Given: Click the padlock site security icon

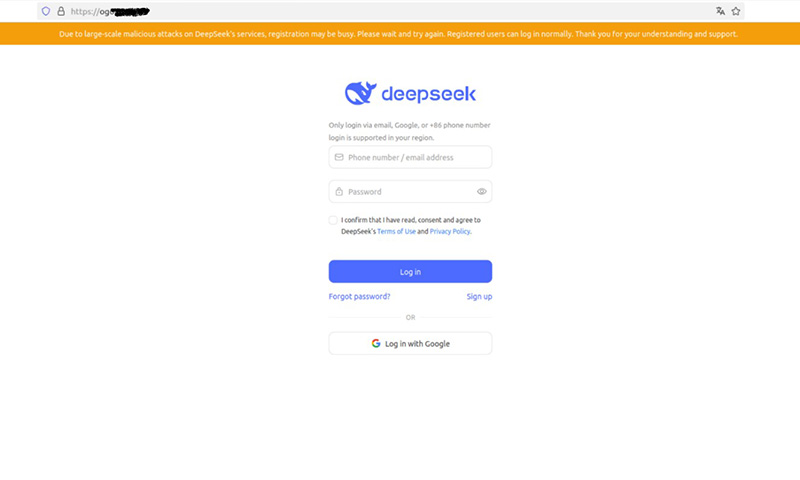Looking at the screenshot, I should tap(61, 11).
